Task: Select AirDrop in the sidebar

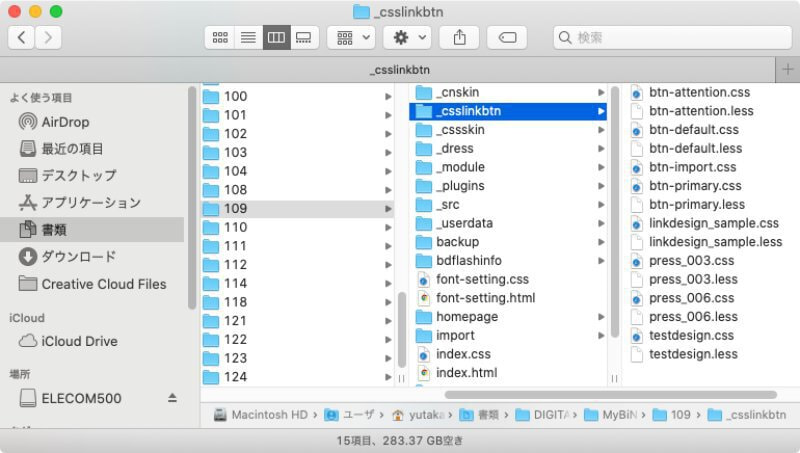Action: pos(65,122)
